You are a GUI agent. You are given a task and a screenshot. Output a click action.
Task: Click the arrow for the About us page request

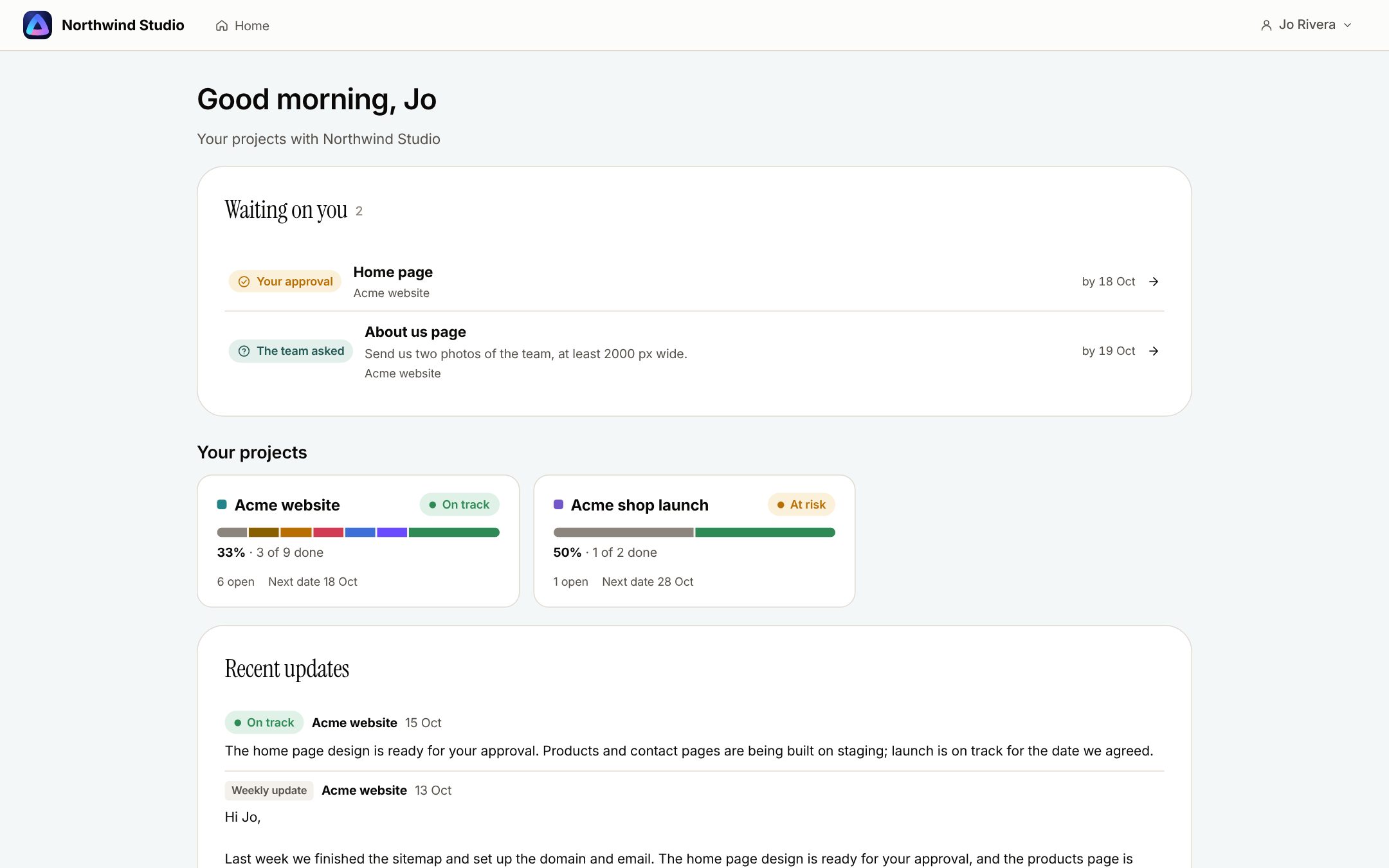pos(1154,351)
